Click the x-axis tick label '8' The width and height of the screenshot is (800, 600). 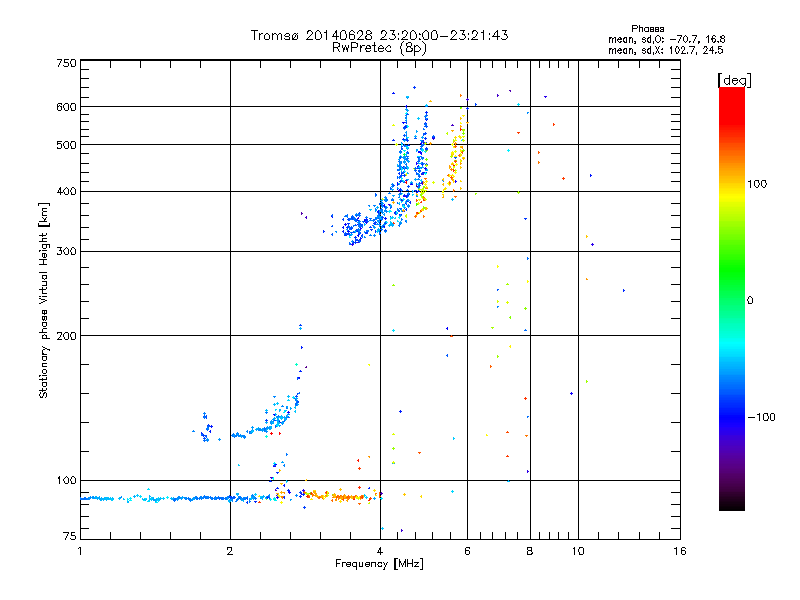[530, 551]
